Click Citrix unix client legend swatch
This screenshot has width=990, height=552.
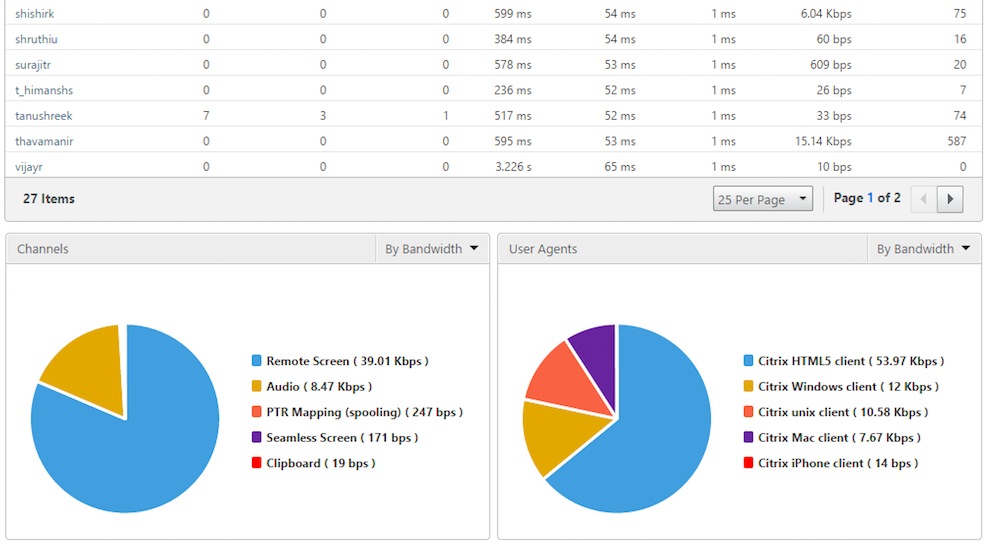749,412
